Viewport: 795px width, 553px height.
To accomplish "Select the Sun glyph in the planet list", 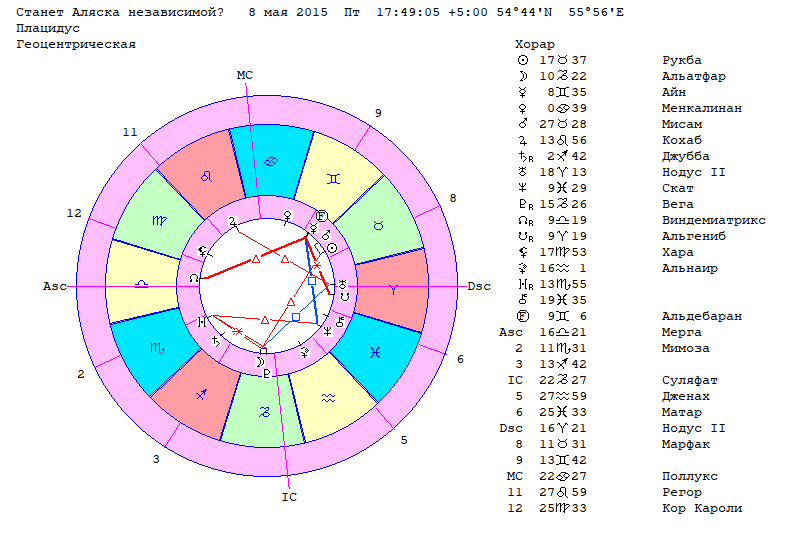I will [x=523, y=61].
